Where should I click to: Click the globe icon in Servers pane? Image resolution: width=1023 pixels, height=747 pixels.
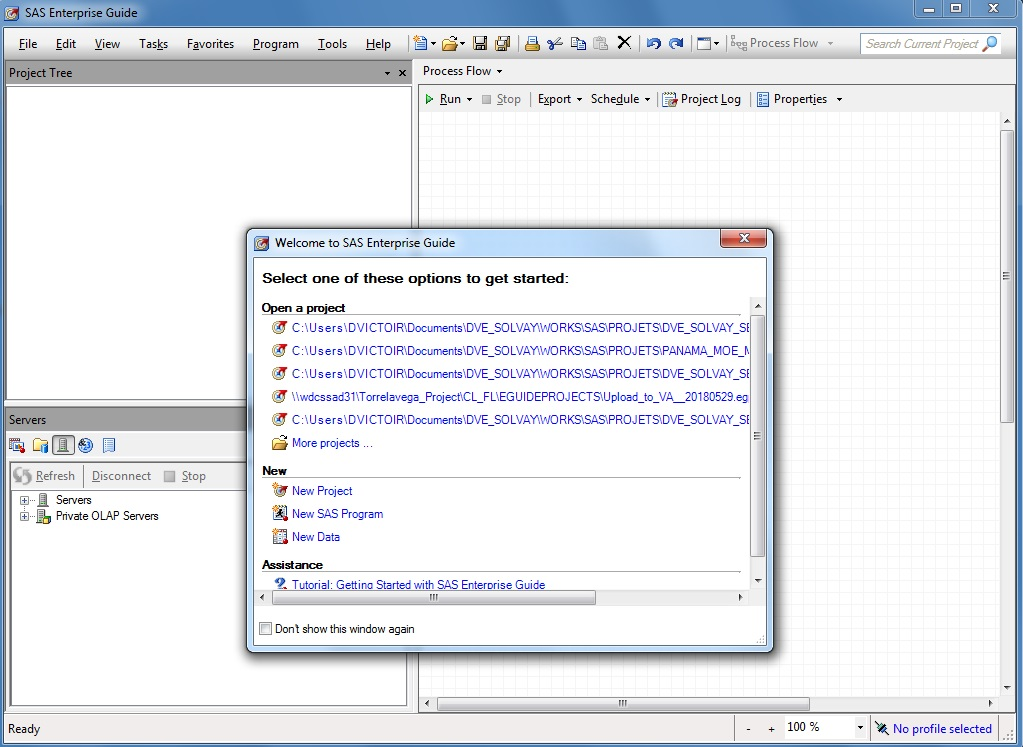point(86,445)
